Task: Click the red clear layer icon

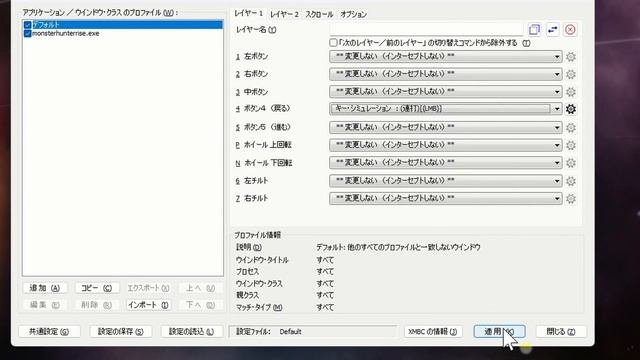Action: (x=570, y=29)
